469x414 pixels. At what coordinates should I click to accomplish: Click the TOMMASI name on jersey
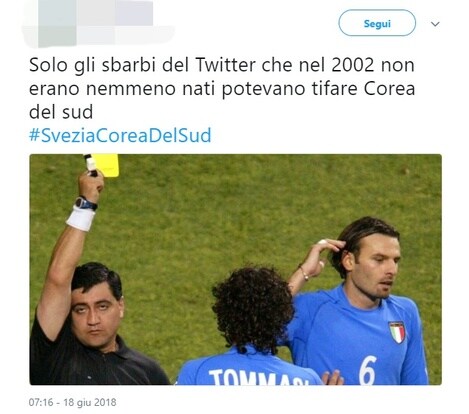[260, 377]
